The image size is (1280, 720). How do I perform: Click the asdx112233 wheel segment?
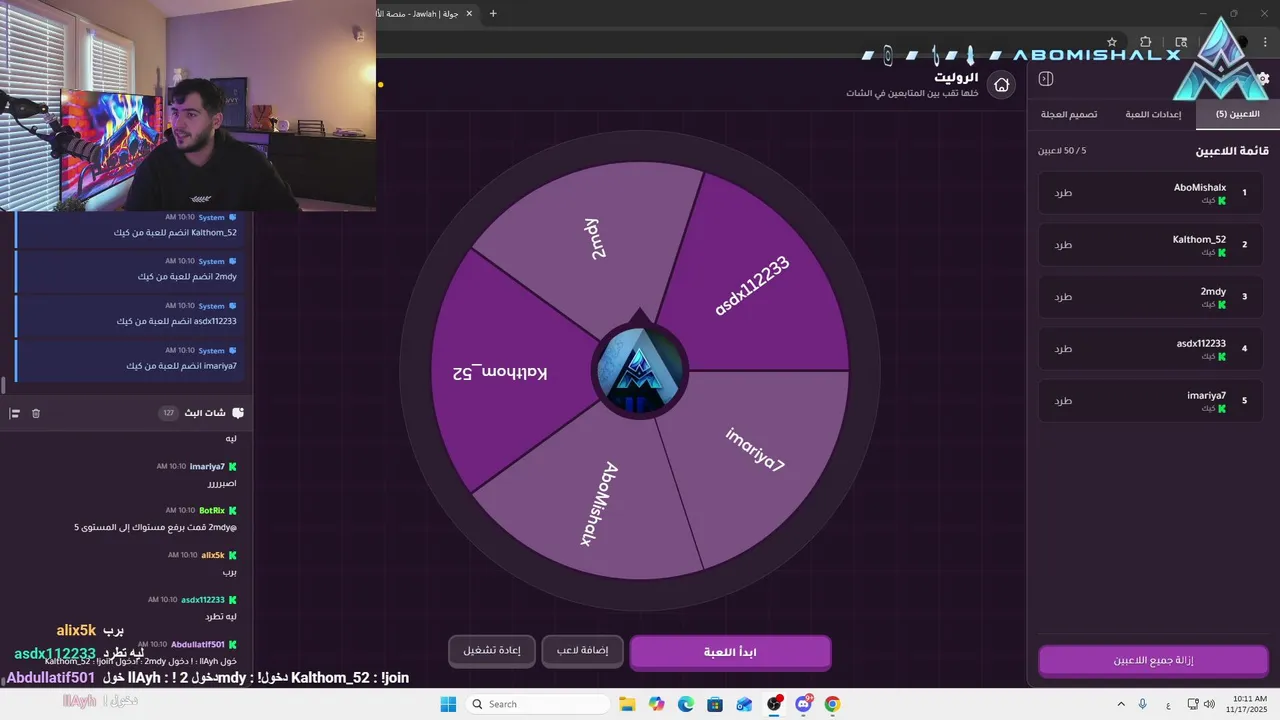point(752,285)
